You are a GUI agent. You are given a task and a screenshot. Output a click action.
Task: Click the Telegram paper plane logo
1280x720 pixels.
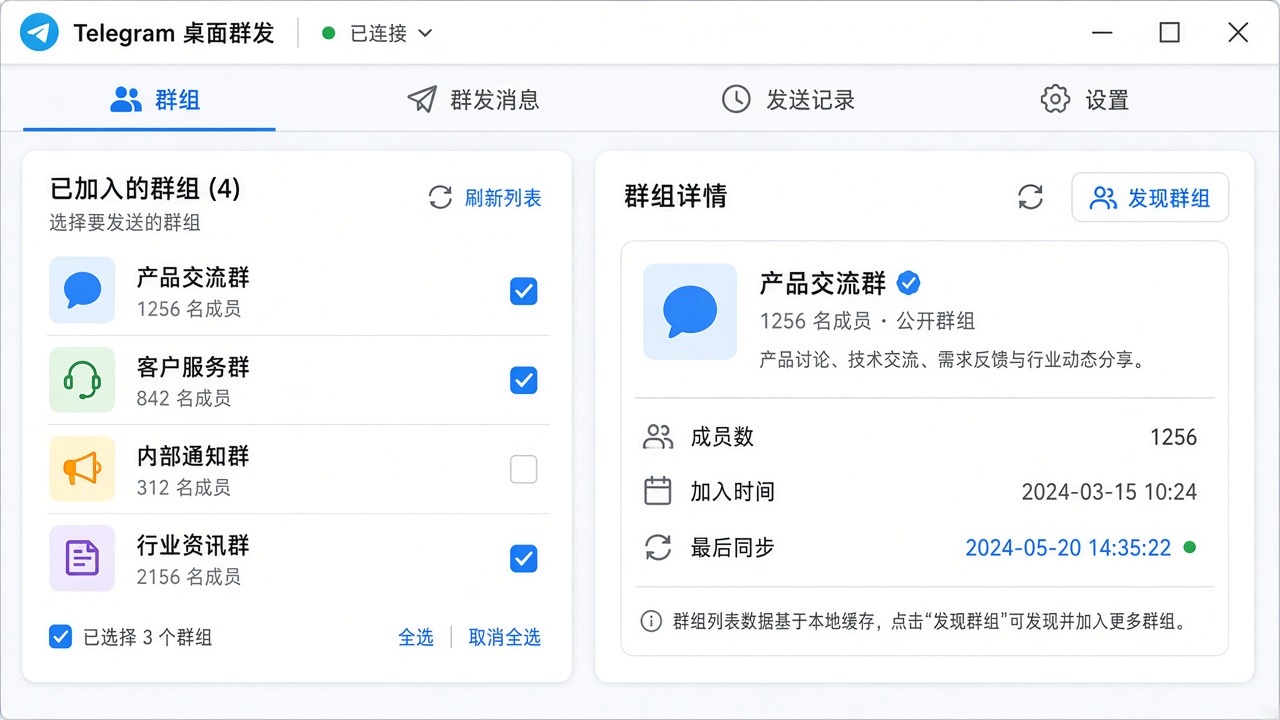pyautogui.click(x=40, y=33)
